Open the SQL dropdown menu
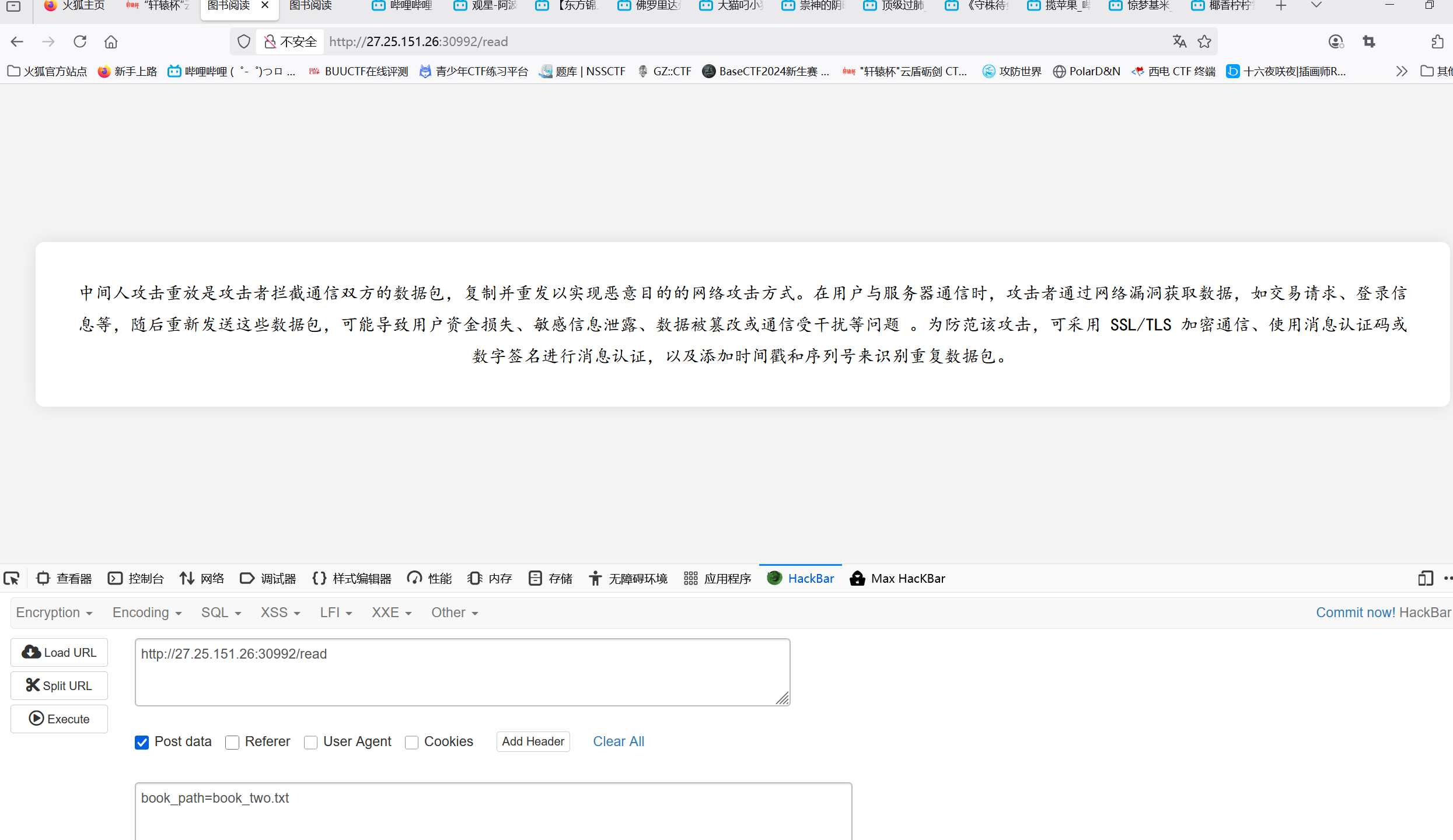Screen dimensions: 1453x840 (221, 612)
